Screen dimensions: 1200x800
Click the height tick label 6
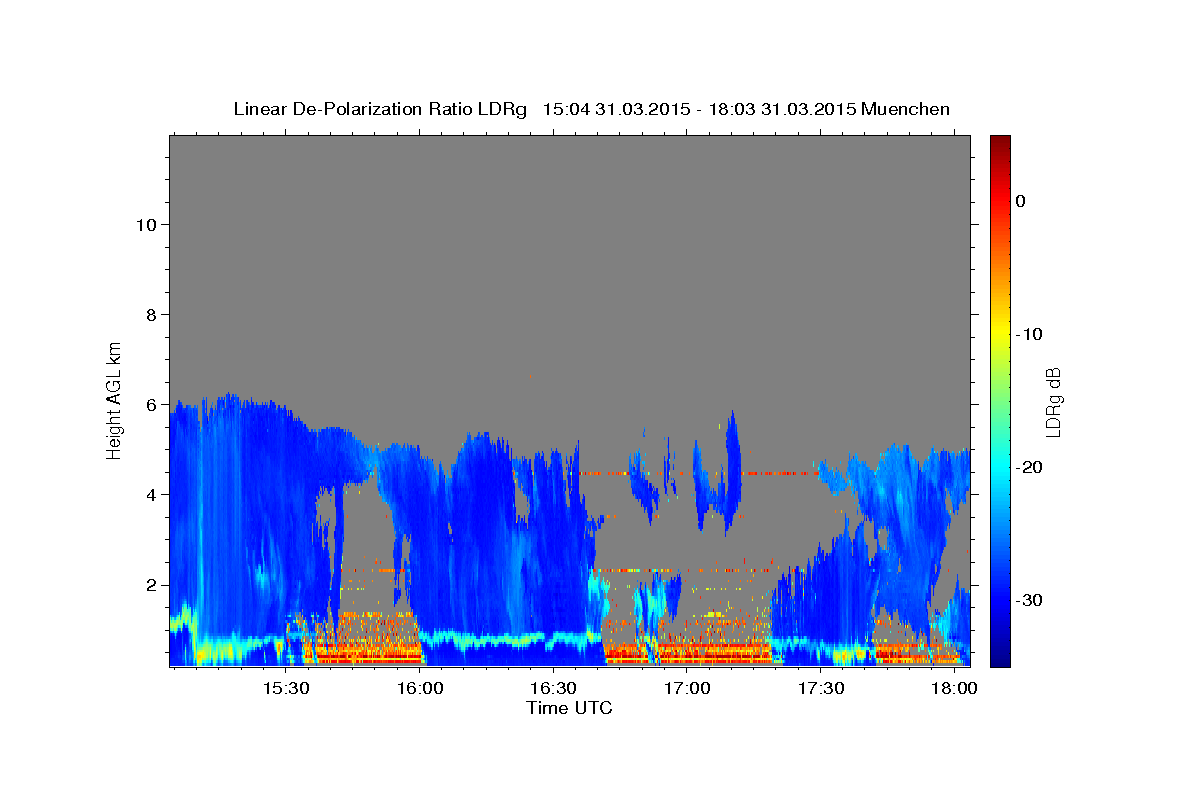point(149,404)
